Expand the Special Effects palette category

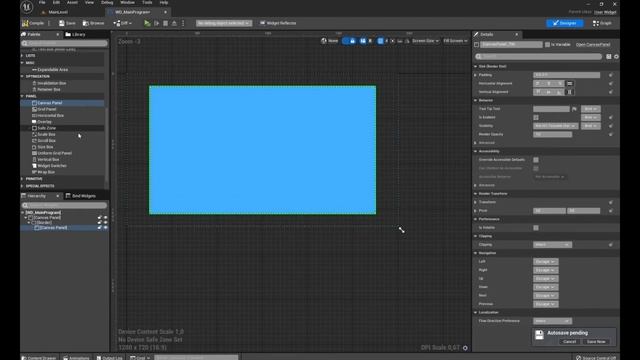[x=23, y=186]
